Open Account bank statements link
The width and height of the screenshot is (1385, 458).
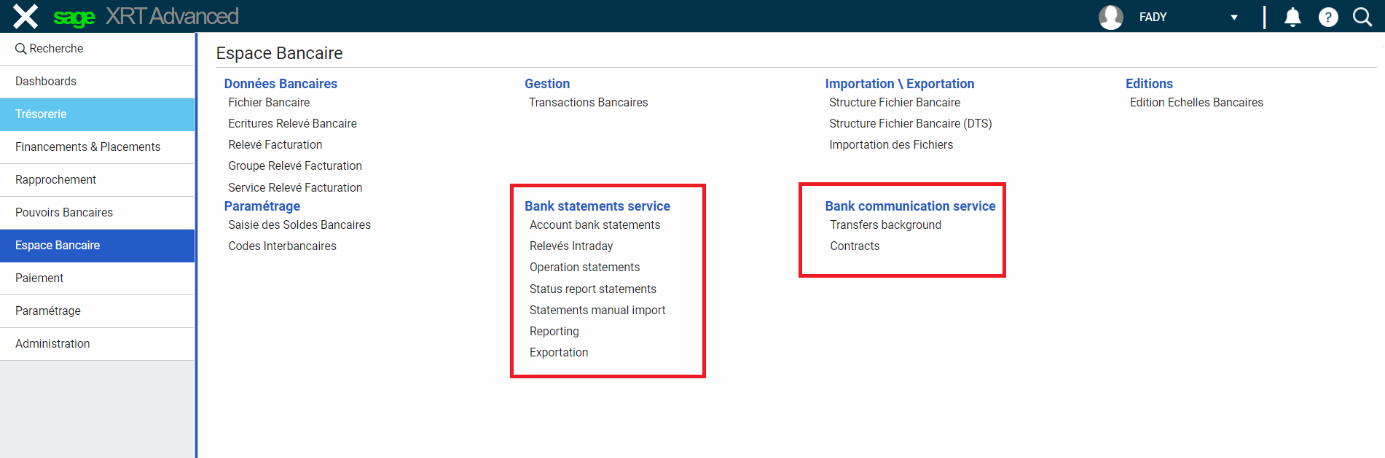595,225
